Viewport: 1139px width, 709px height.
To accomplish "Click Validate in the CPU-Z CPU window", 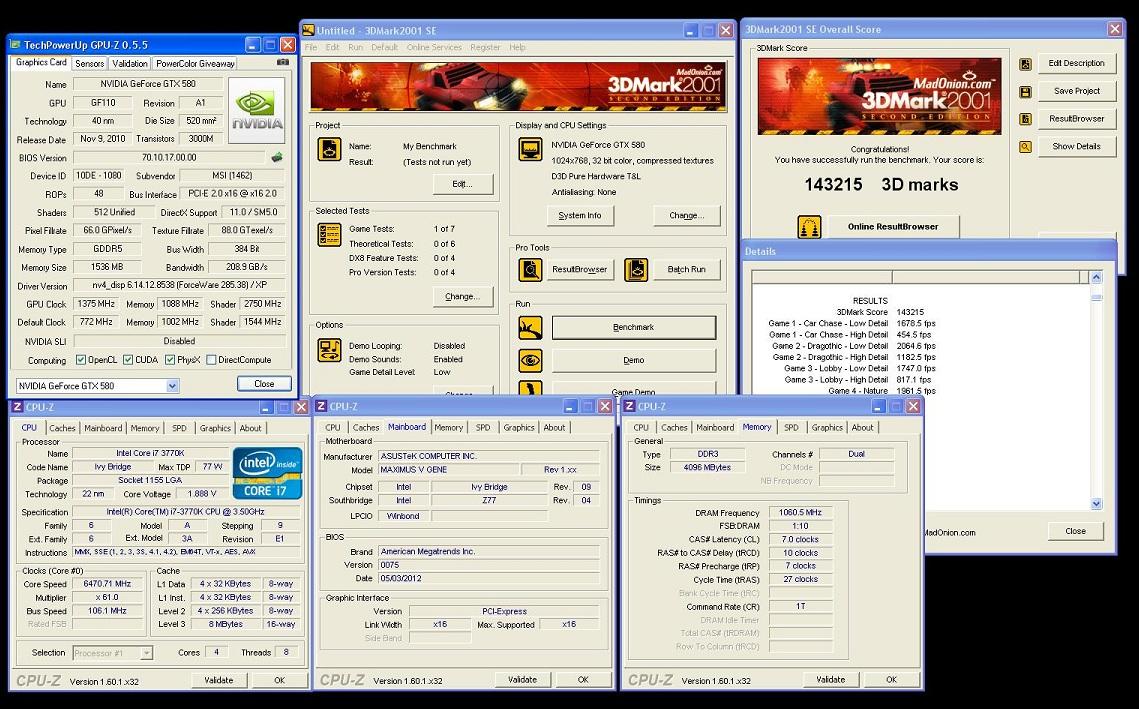I will (x=219, y=680).
